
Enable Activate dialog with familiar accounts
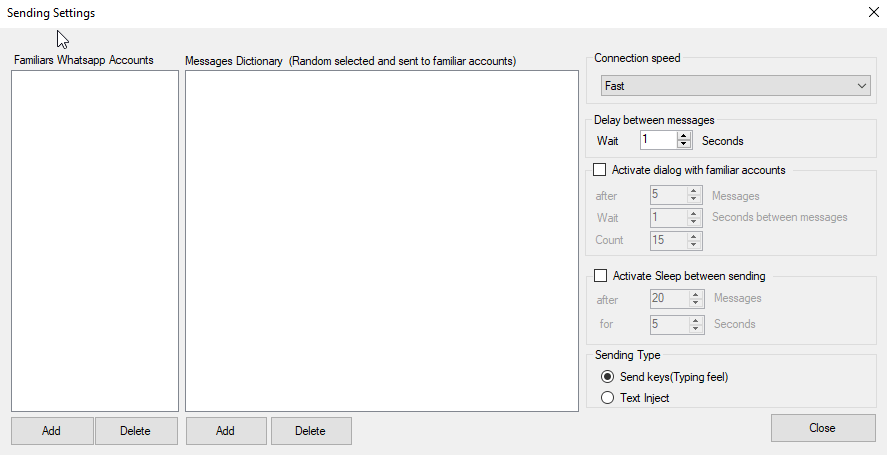[600, 170]
